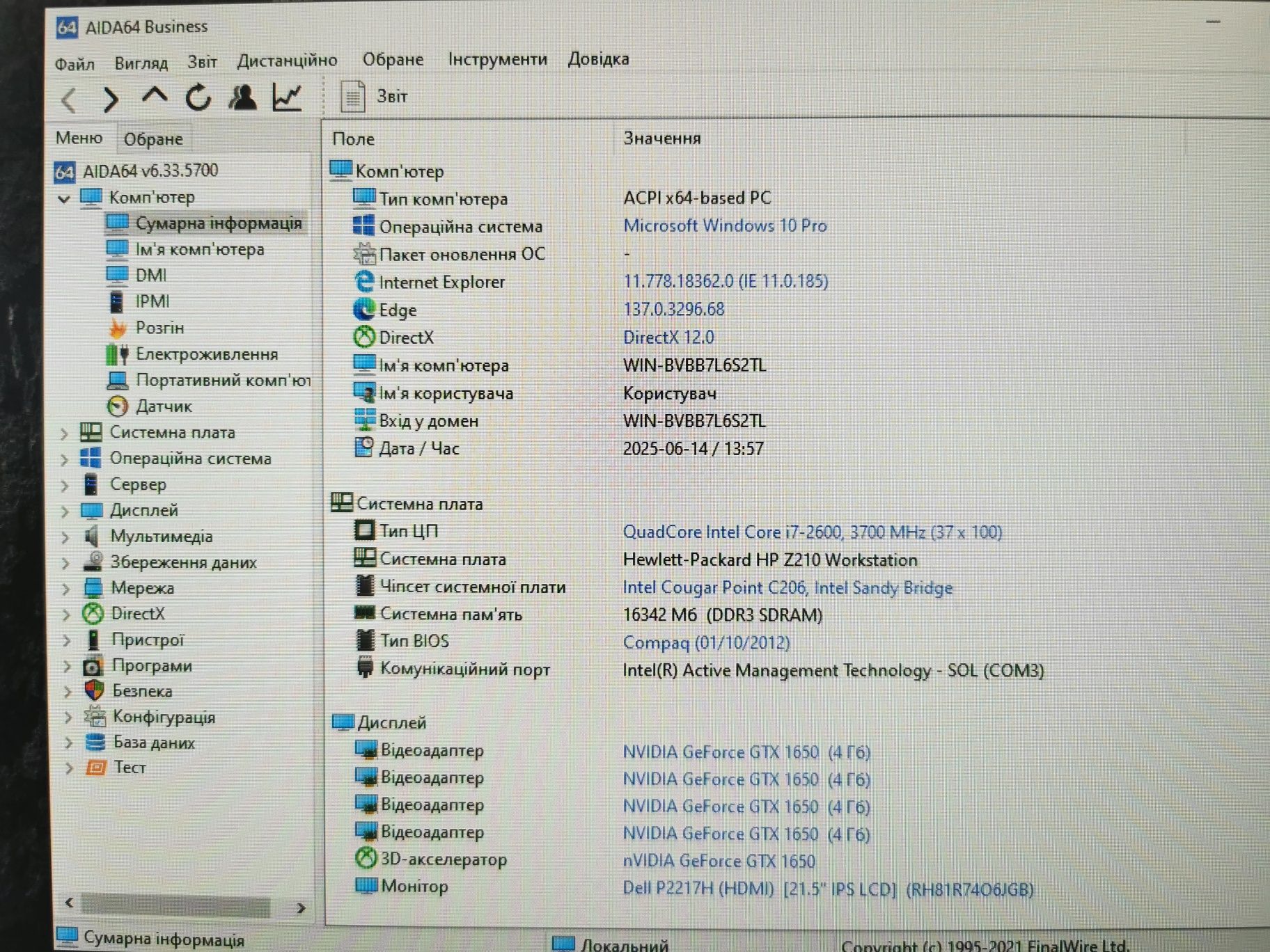The image size is (1270, 952).
Task: Open the nVIDIA GeForce GTX 1650 3D-accelerator link
Action: click(x=719, y=862)
